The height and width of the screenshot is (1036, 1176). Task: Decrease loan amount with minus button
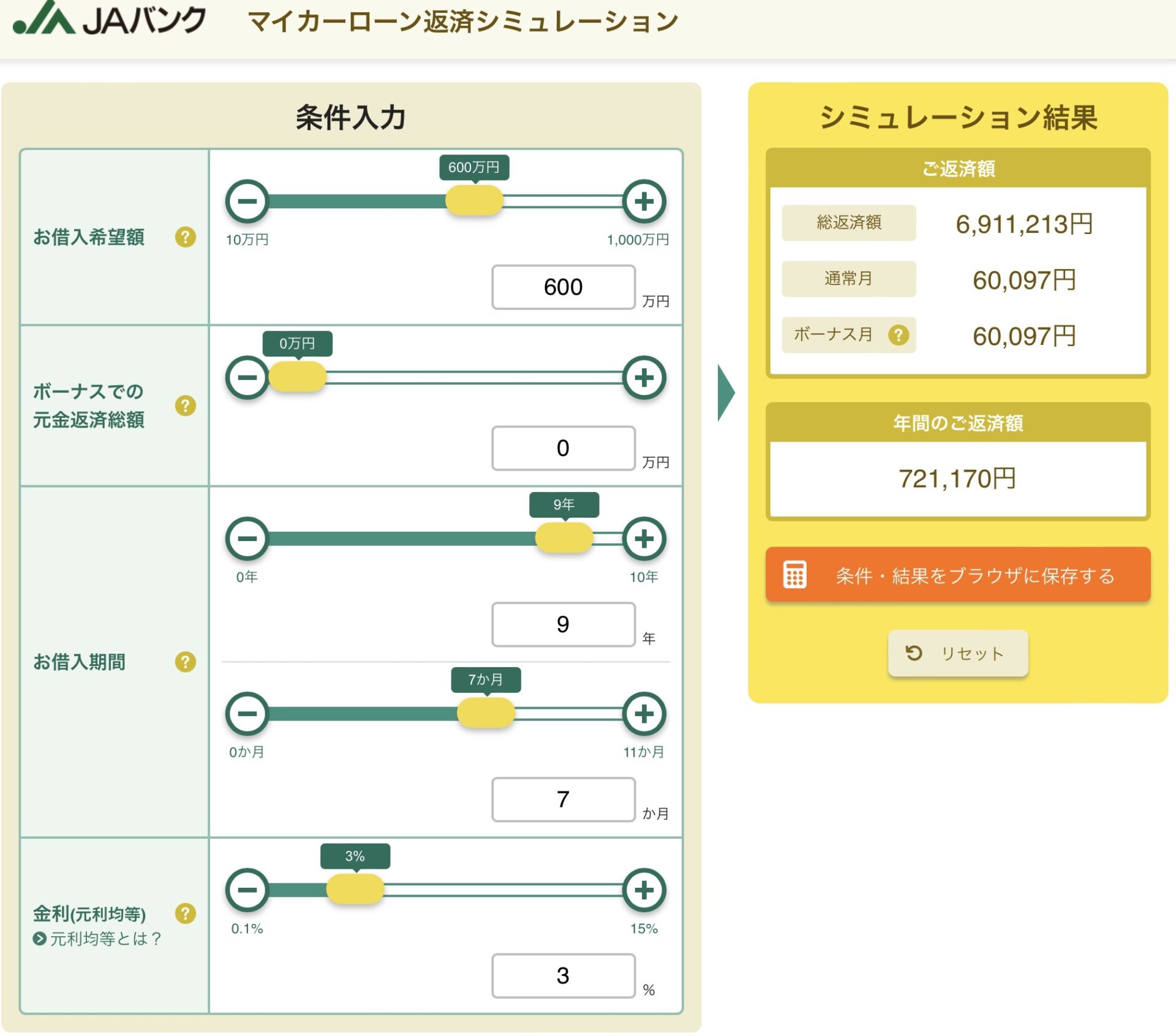[x=247, y=201]
